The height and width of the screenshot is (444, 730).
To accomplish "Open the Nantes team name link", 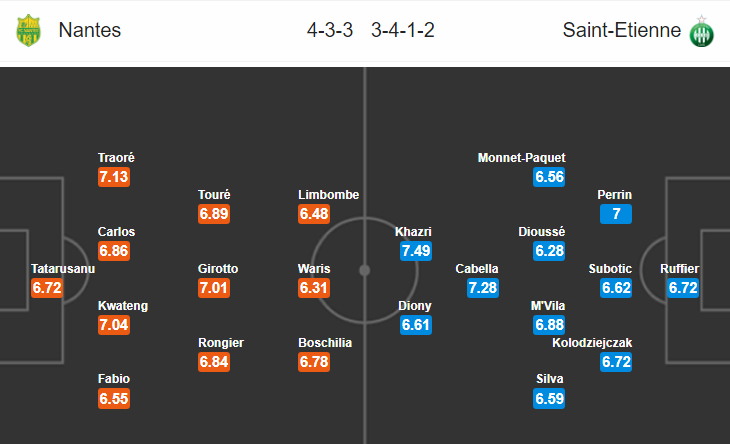I will click(x=90, y=30).
